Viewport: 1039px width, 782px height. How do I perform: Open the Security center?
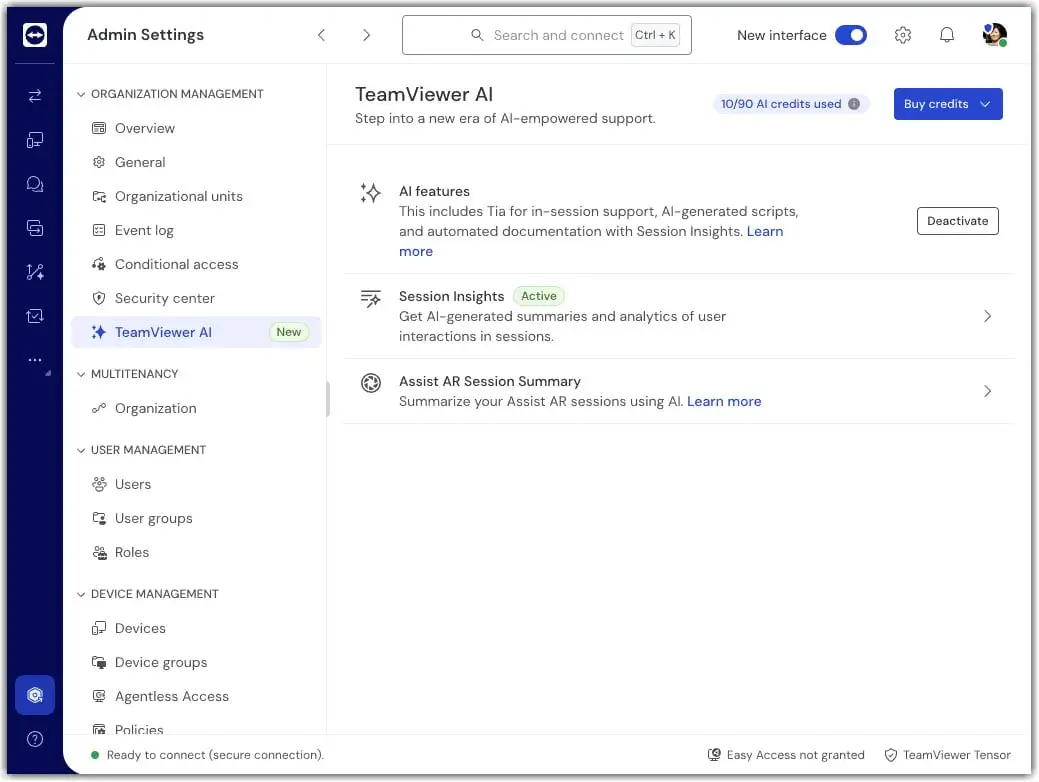point(196,298)
